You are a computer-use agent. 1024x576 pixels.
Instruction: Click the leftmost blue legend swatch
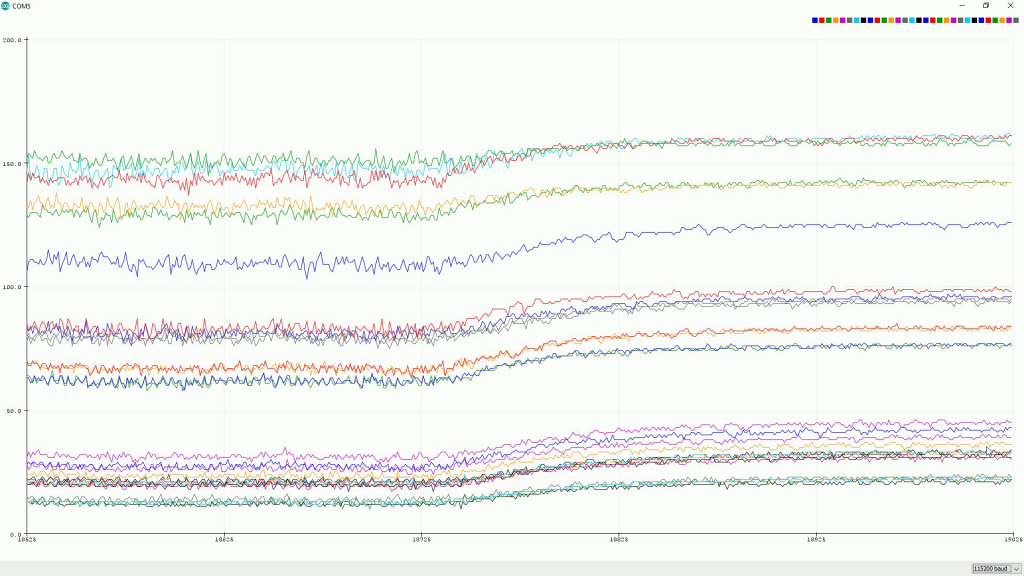[815, 20]
